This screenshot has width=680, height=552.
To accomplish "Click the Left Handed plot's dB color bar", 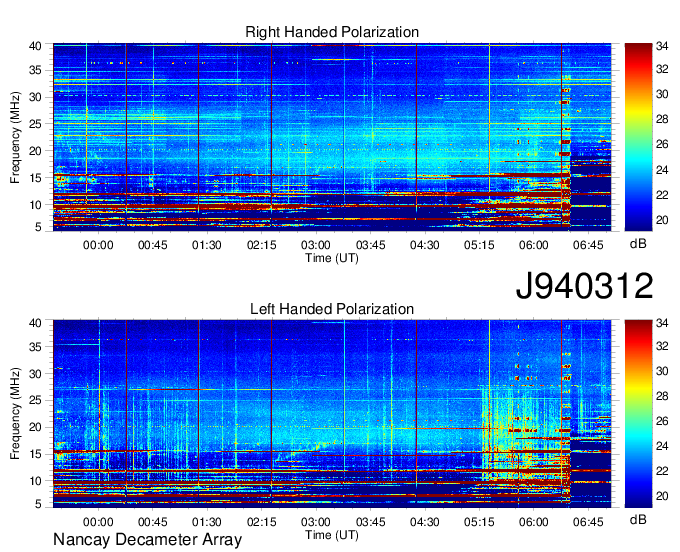I will 638,414.
